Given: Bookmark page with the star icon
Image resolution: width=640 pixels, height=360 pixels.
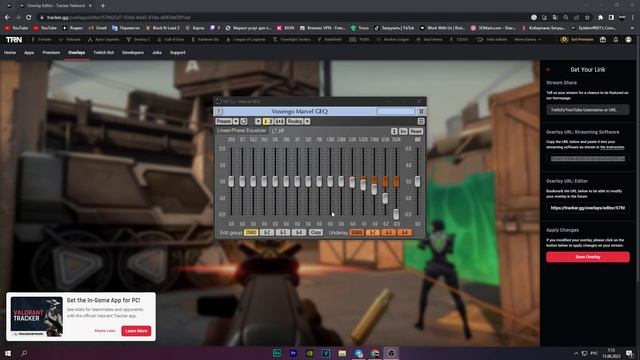Looking at the screenshot, I should (587, 18).
